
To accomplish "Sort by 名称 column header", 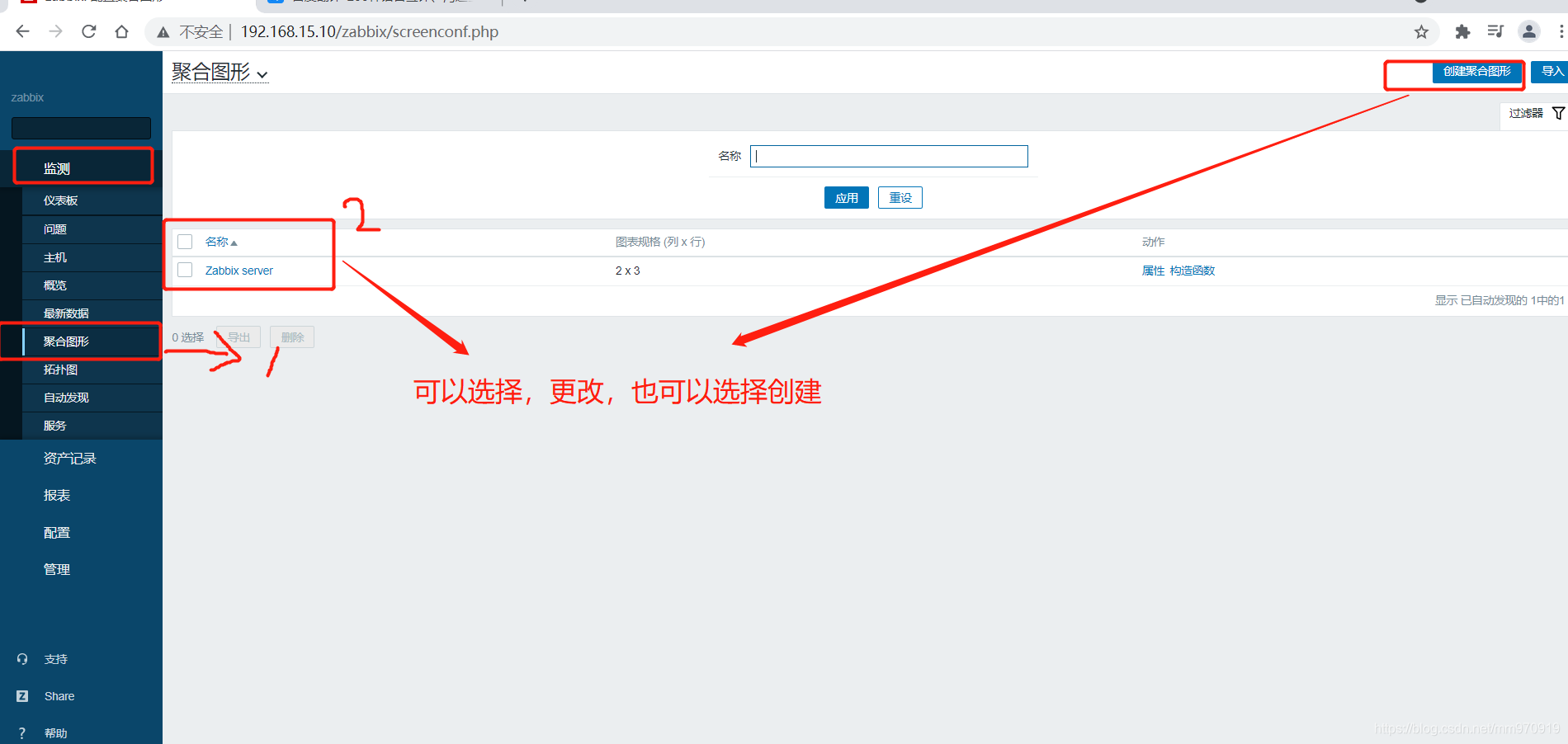I will point(221,242).
